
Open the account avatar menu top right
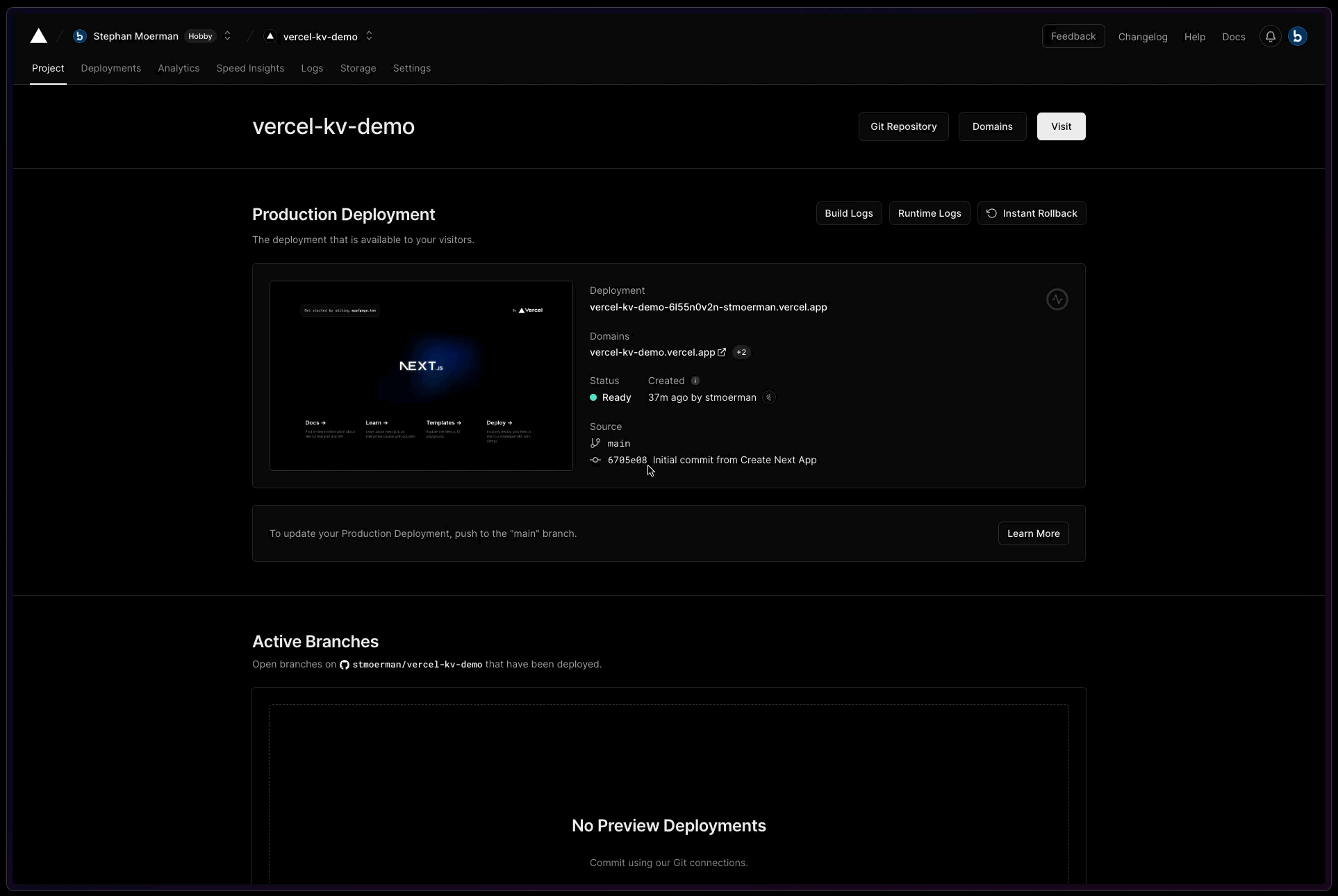1298,36
